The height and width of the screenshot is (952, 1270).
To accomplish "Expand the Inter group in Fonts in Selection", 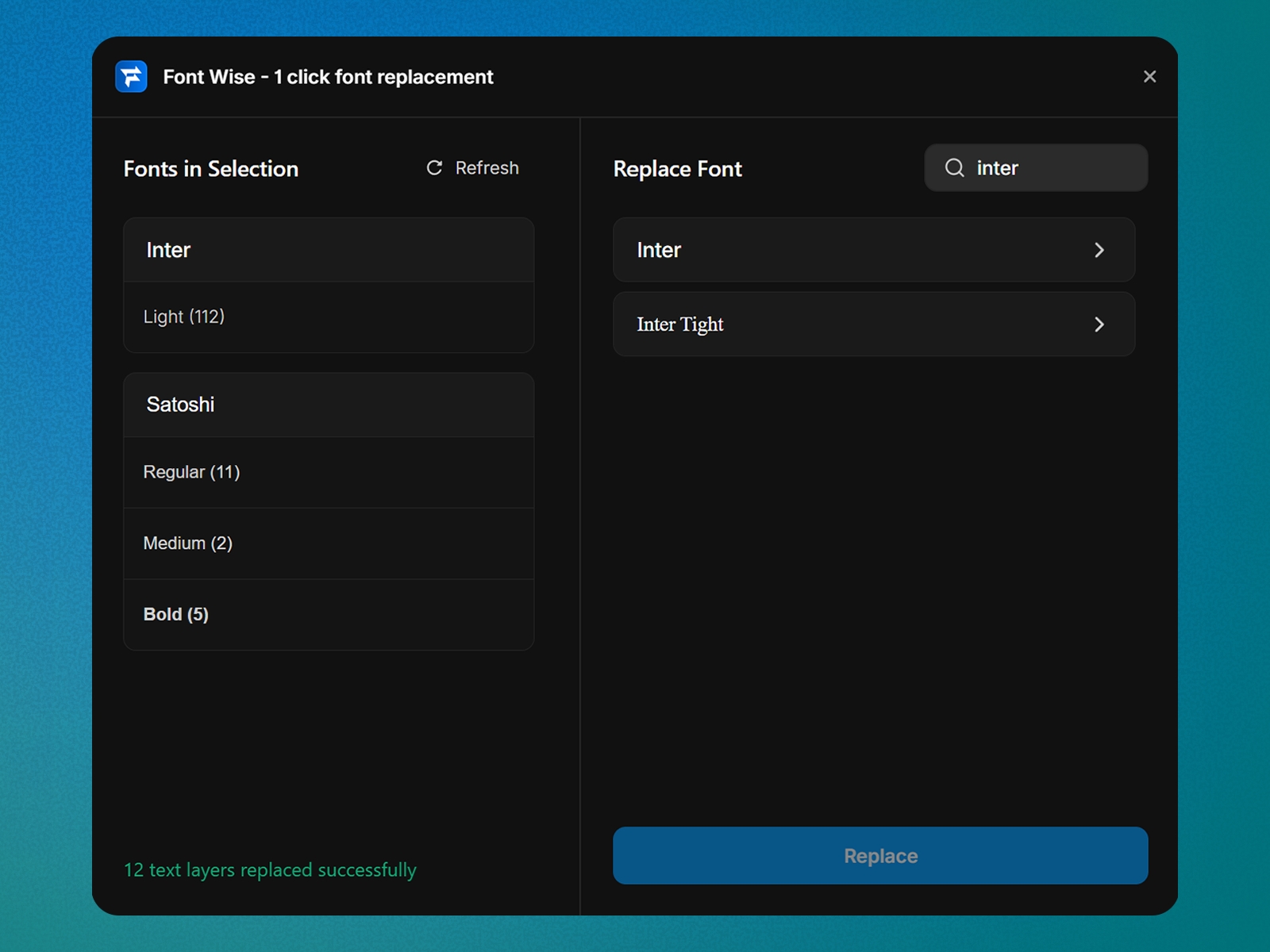I will (329, 250).
